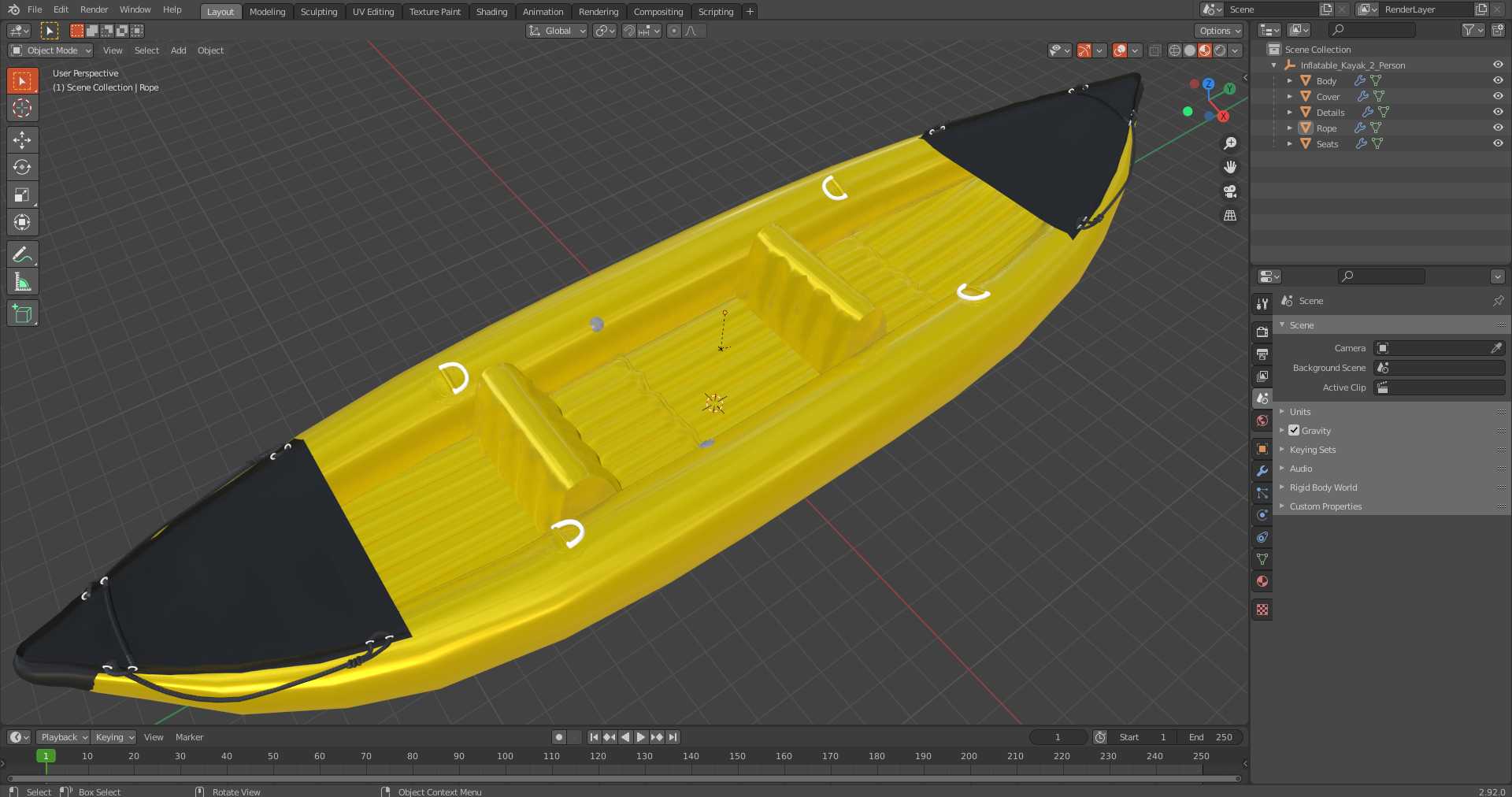This screenshot has width=1512, height=797.
Task: Open Tool properties tab
Action: tap(1262, 304)
